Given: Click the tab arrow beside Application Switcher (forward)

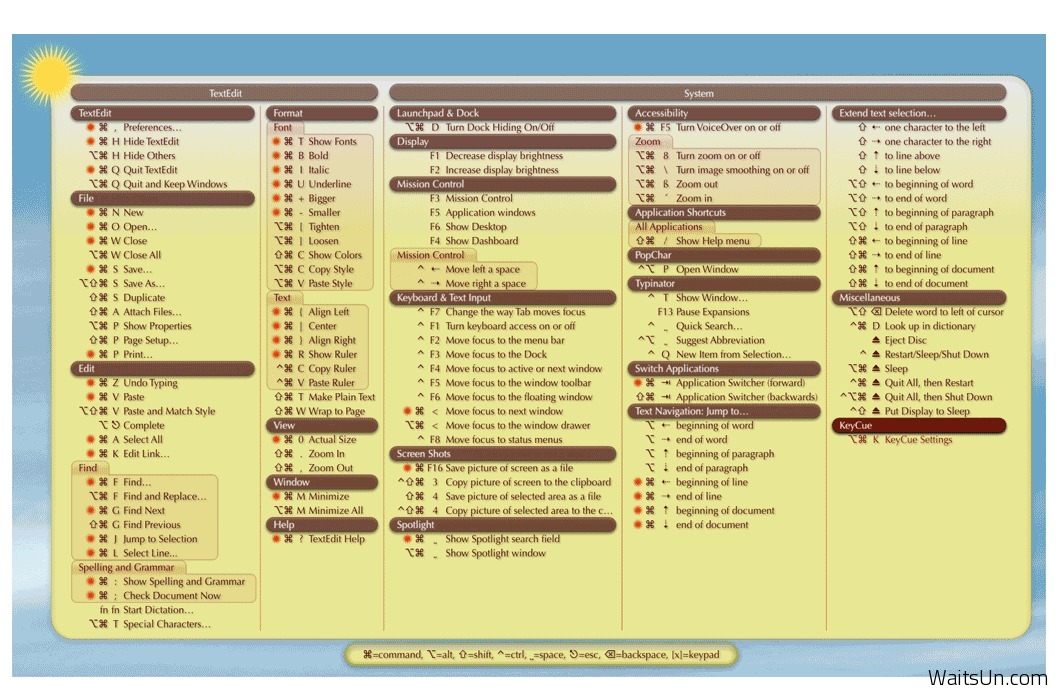Looking at the screenshot, I should (x=665, y=383).
